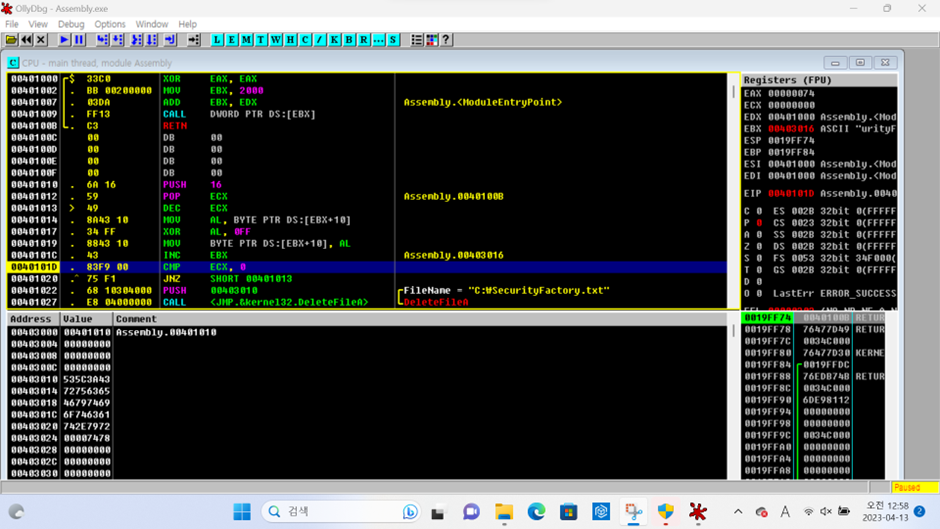
Task: Click the Step into toolbar icon
Action: coord(103,40)
